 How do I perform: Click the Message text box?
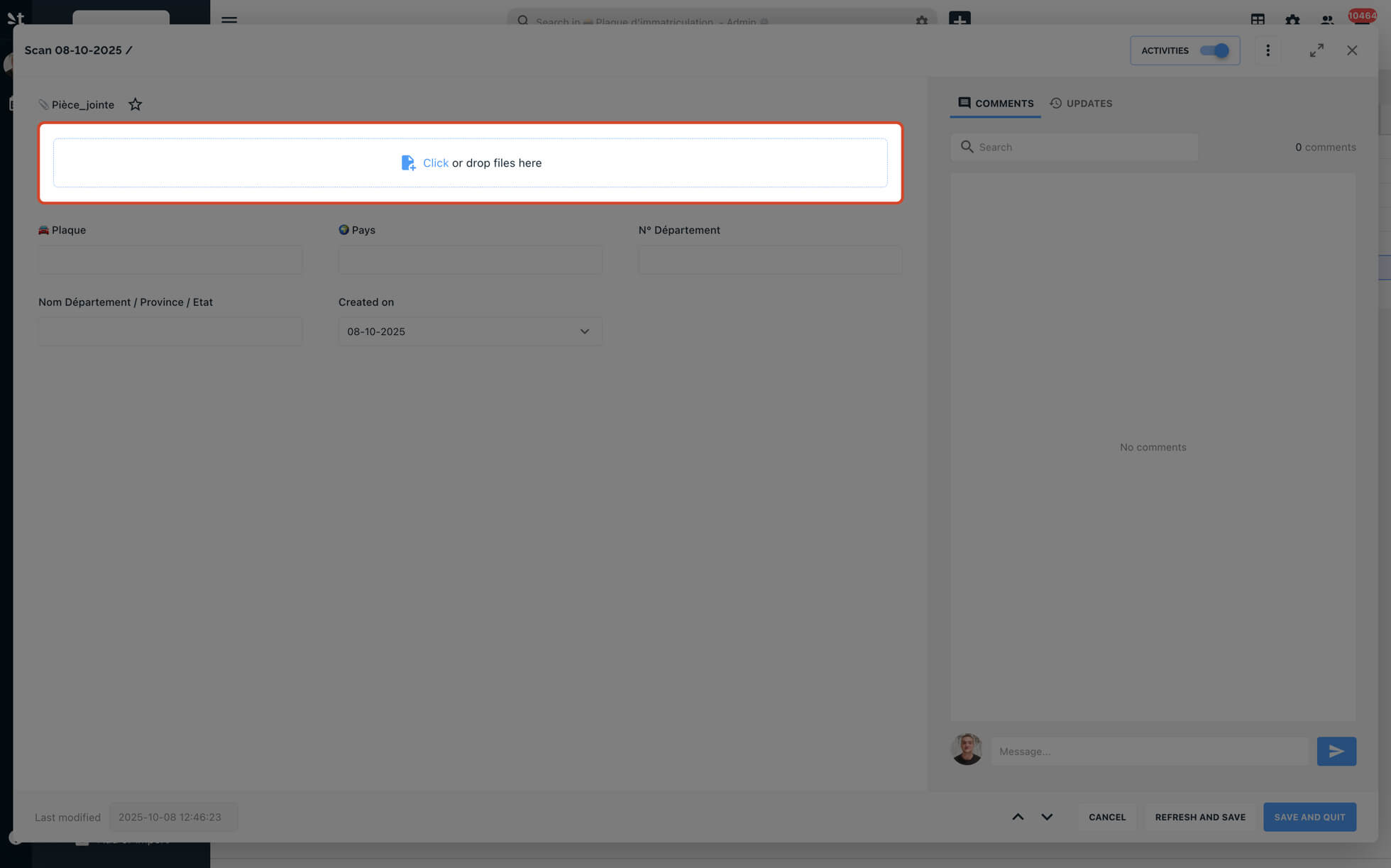coord(1149,751)
